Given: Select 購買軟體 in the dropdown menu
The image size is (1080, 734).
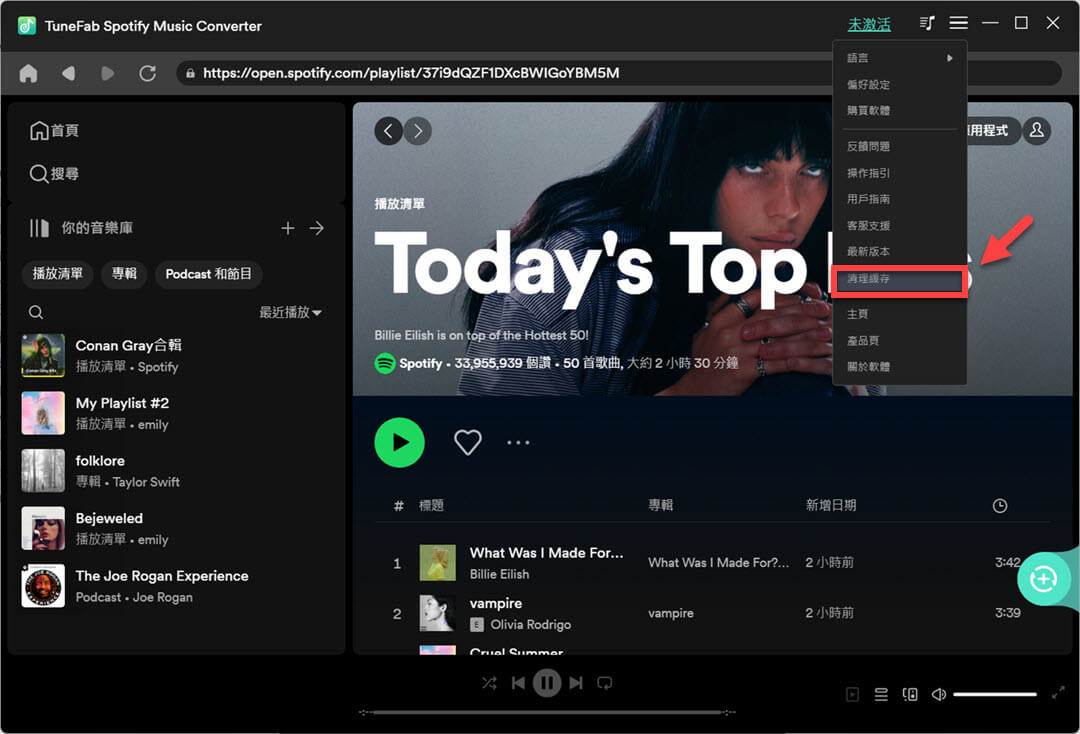Looking at the screenshot, I should tap(900, 110).
